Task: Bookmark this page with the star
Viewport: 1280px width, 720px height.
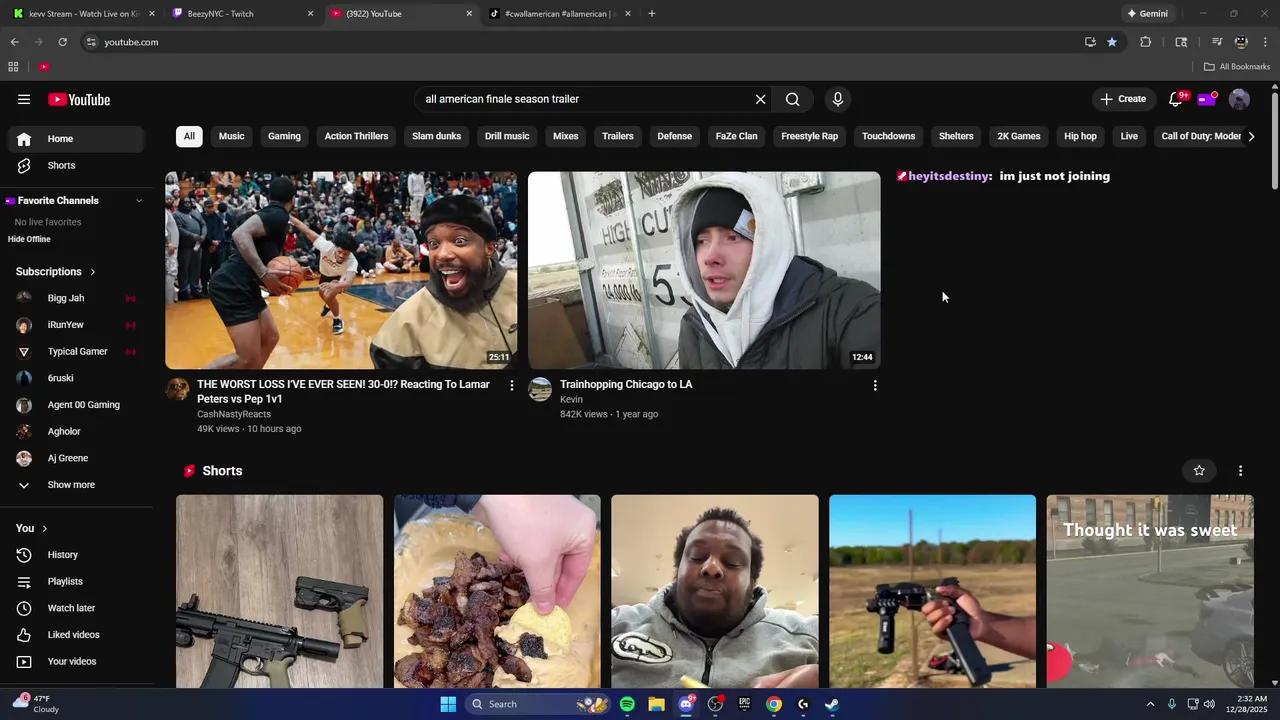Action: (x=1112, y=42)
